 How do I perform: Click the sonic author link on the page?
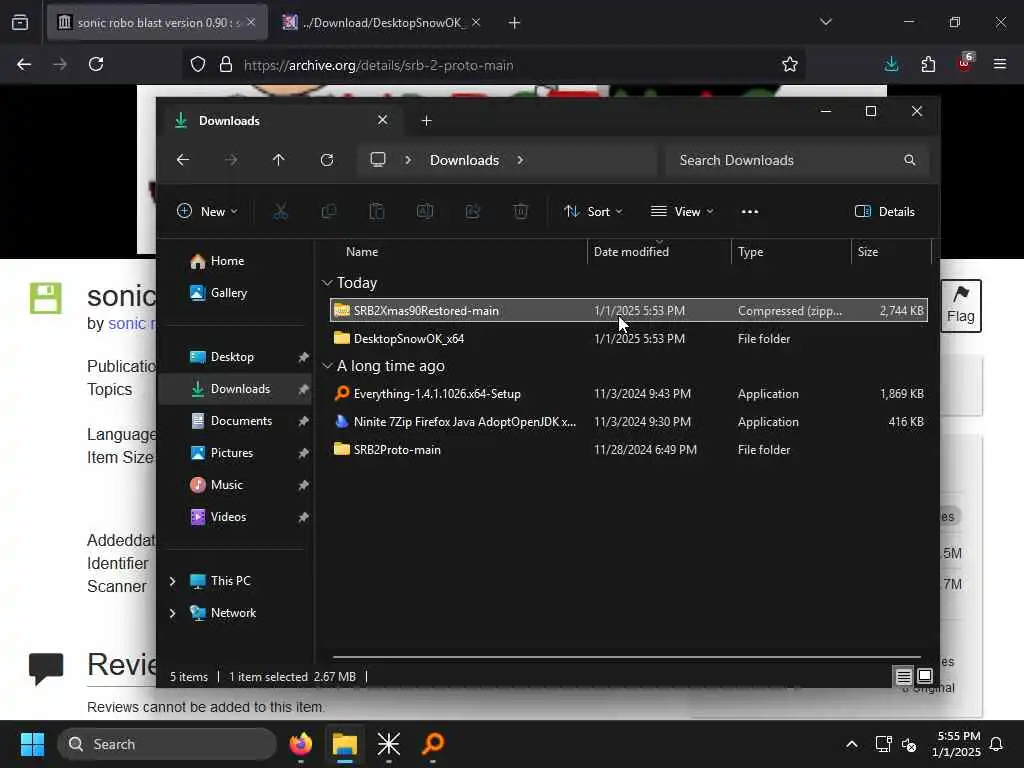point(131,323)
